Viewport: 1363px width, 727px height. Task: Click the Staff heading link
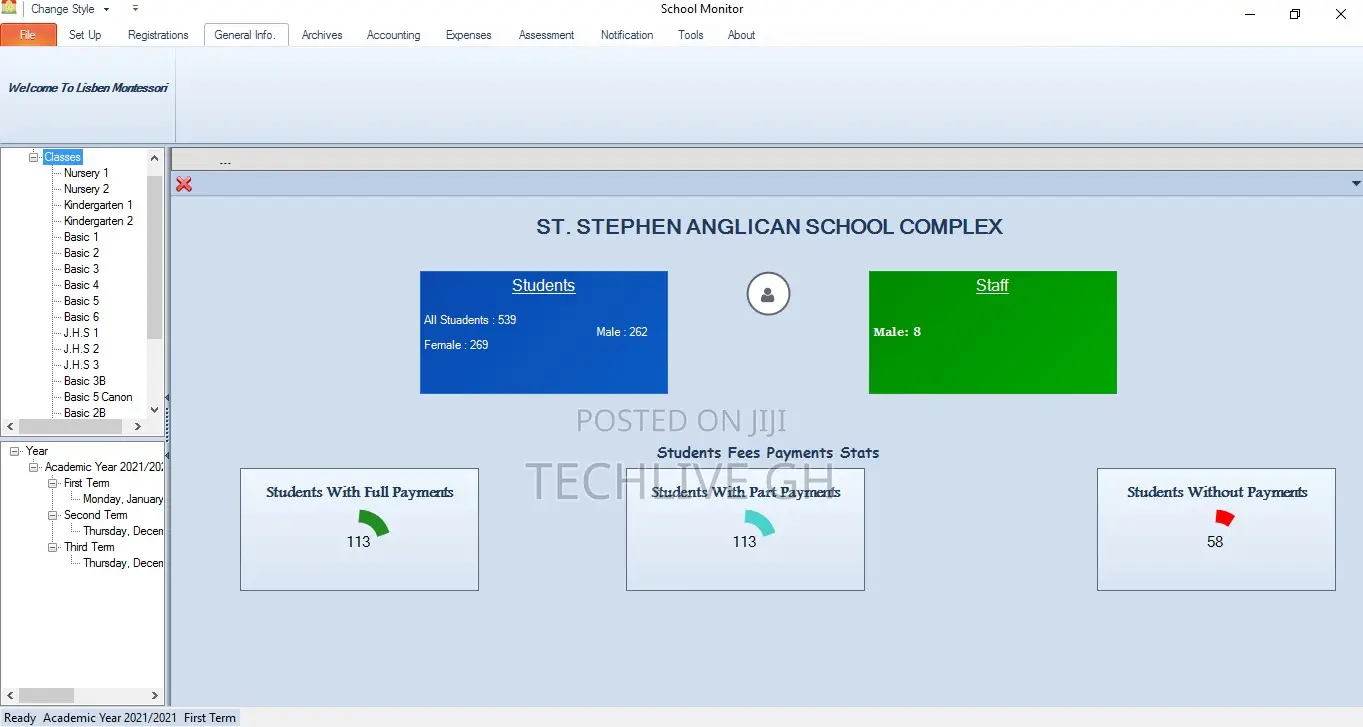(992, 285)
